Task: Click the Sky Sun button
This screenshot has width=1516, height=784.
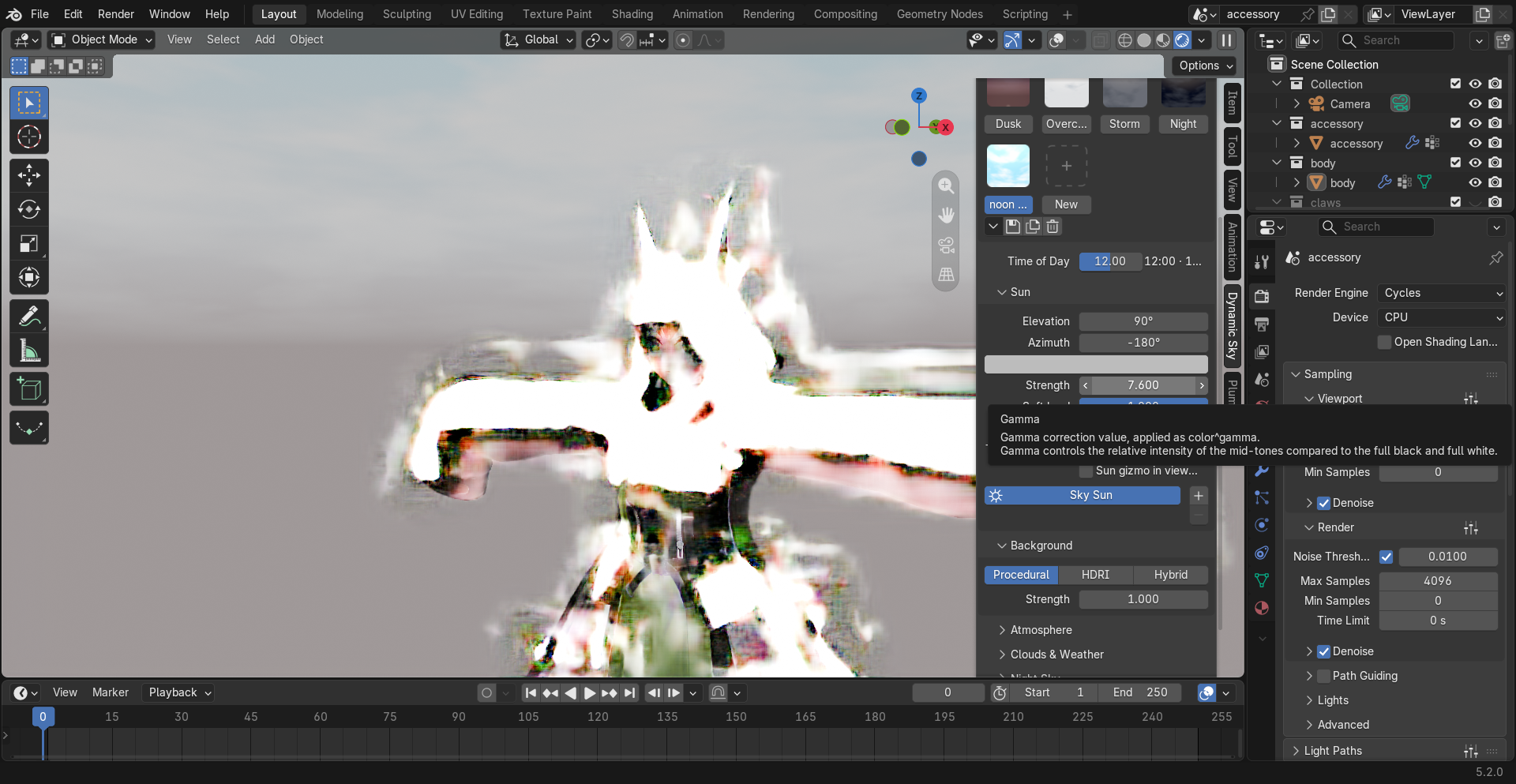Action: [x=1082, y=495]
